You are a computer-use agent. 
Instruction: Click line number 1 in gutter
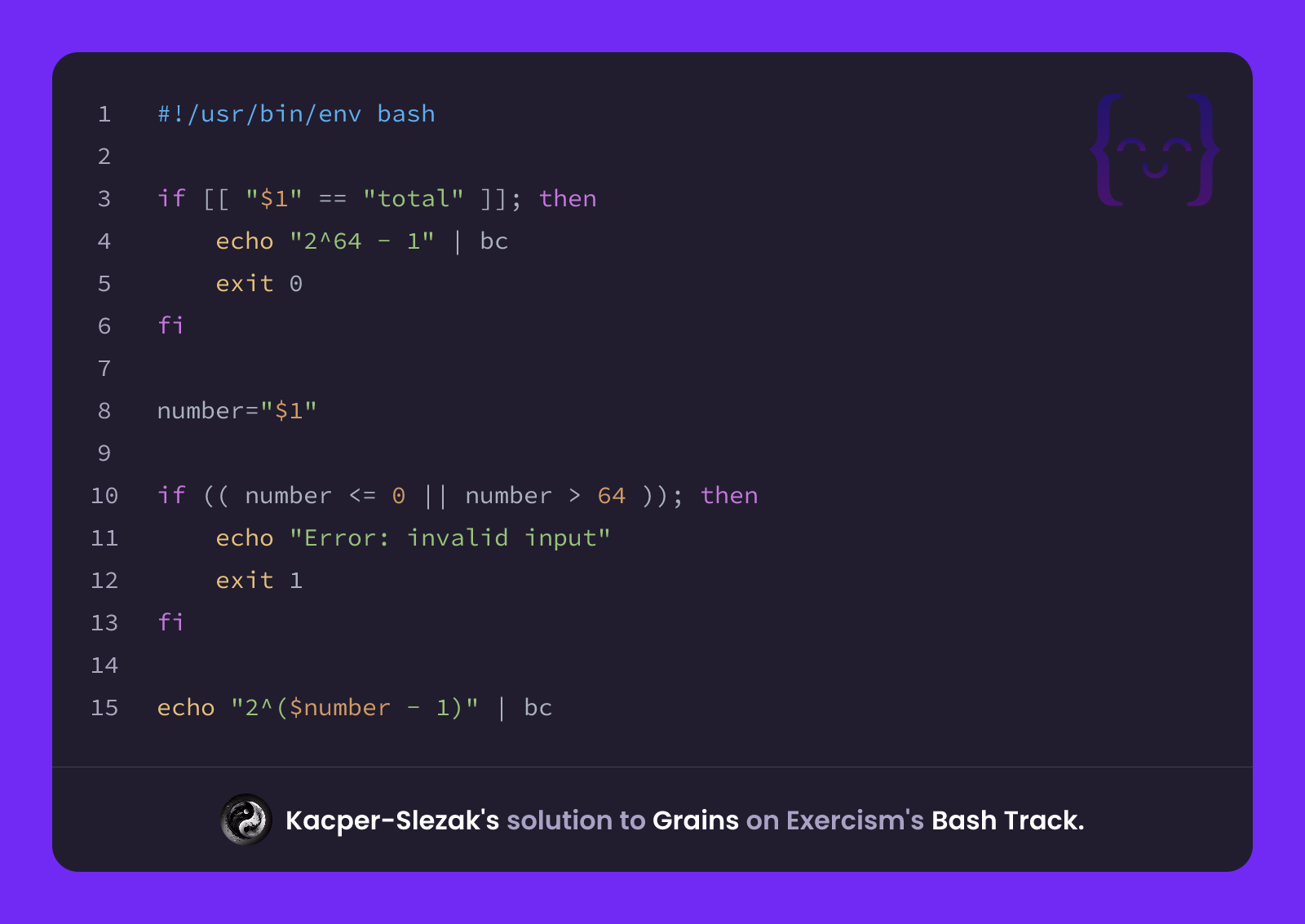[x=104, y=114]
